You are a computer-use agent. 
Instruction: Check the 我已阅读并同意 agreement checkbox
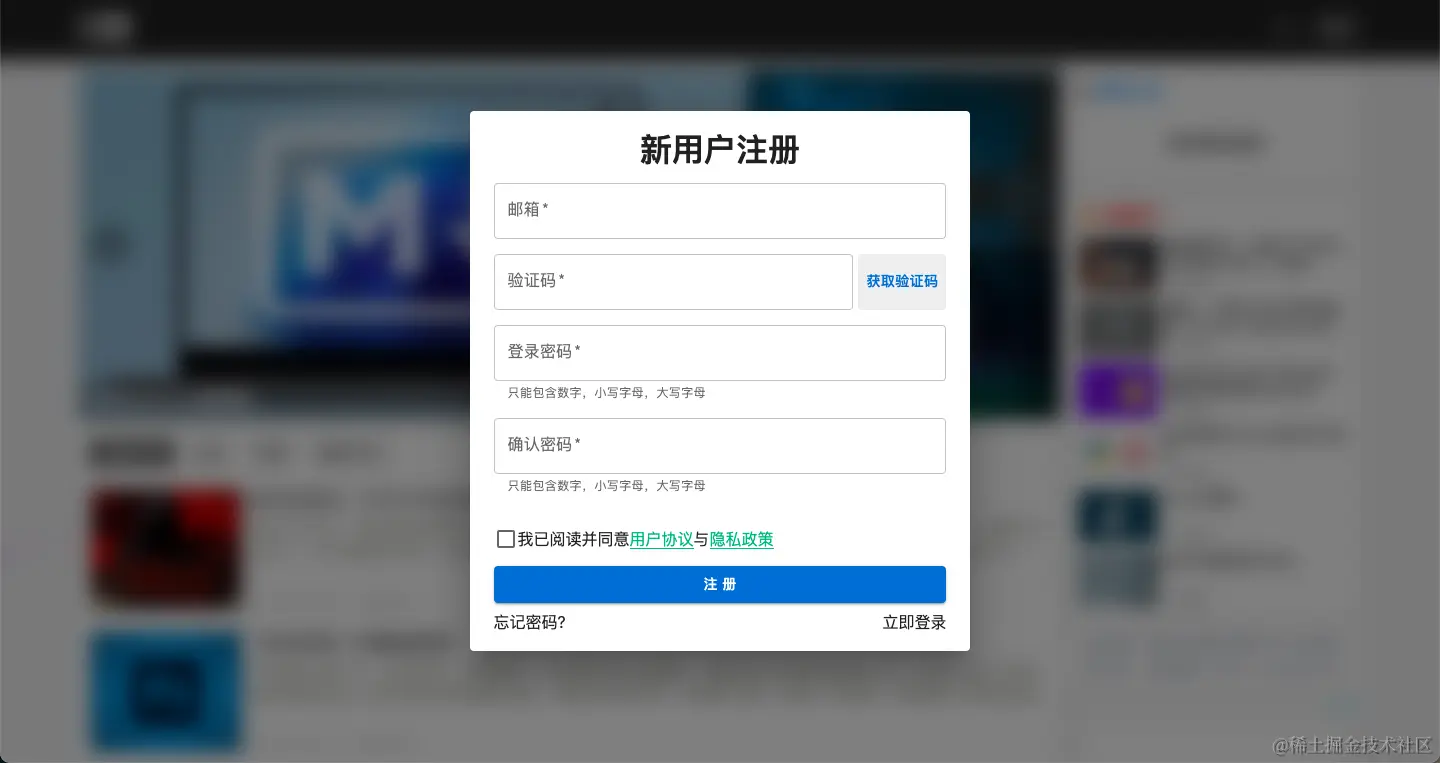point(506,539)
